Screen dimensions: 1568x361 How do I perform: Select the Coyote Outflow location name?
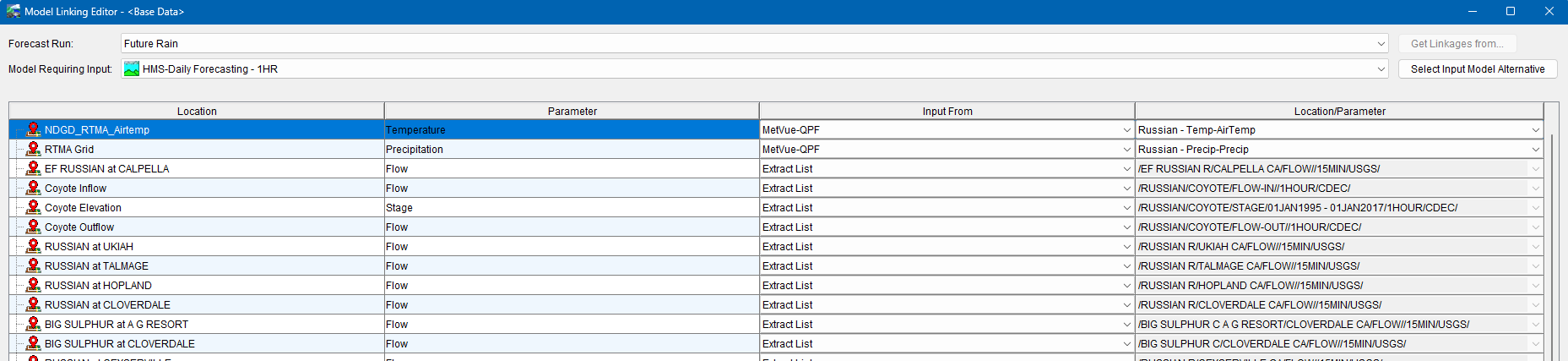pyautogui.click(x=79, y=227)
